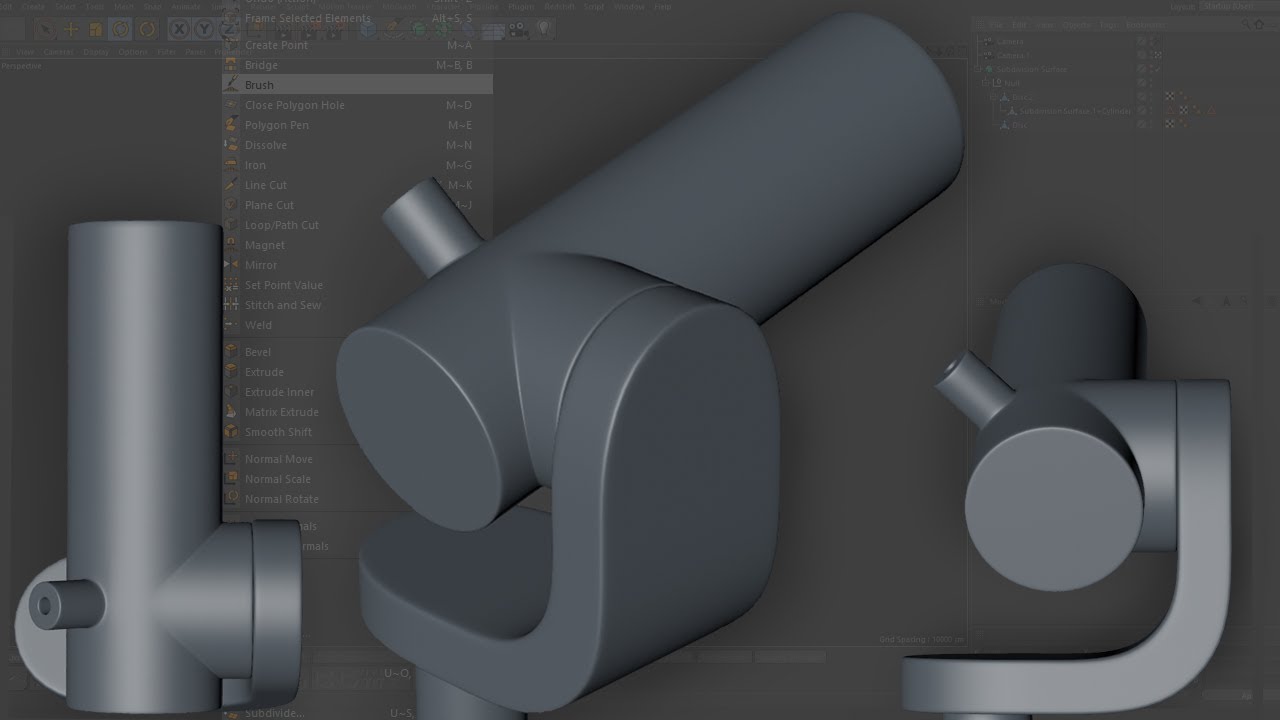The height and width of the screenshot is (720, 1280).
Task: Choose Iron from the menu
Action: tap(255, 165)
